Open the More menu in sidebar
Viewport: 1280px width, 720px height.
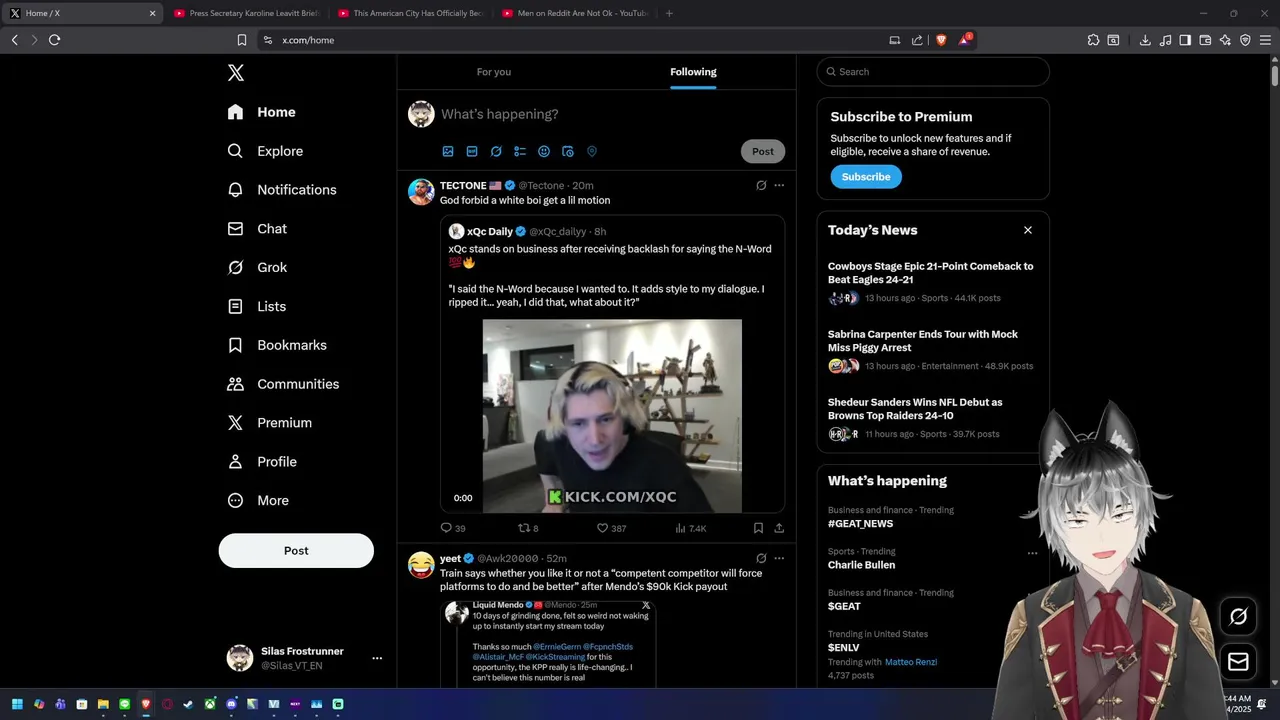[258, 501]
